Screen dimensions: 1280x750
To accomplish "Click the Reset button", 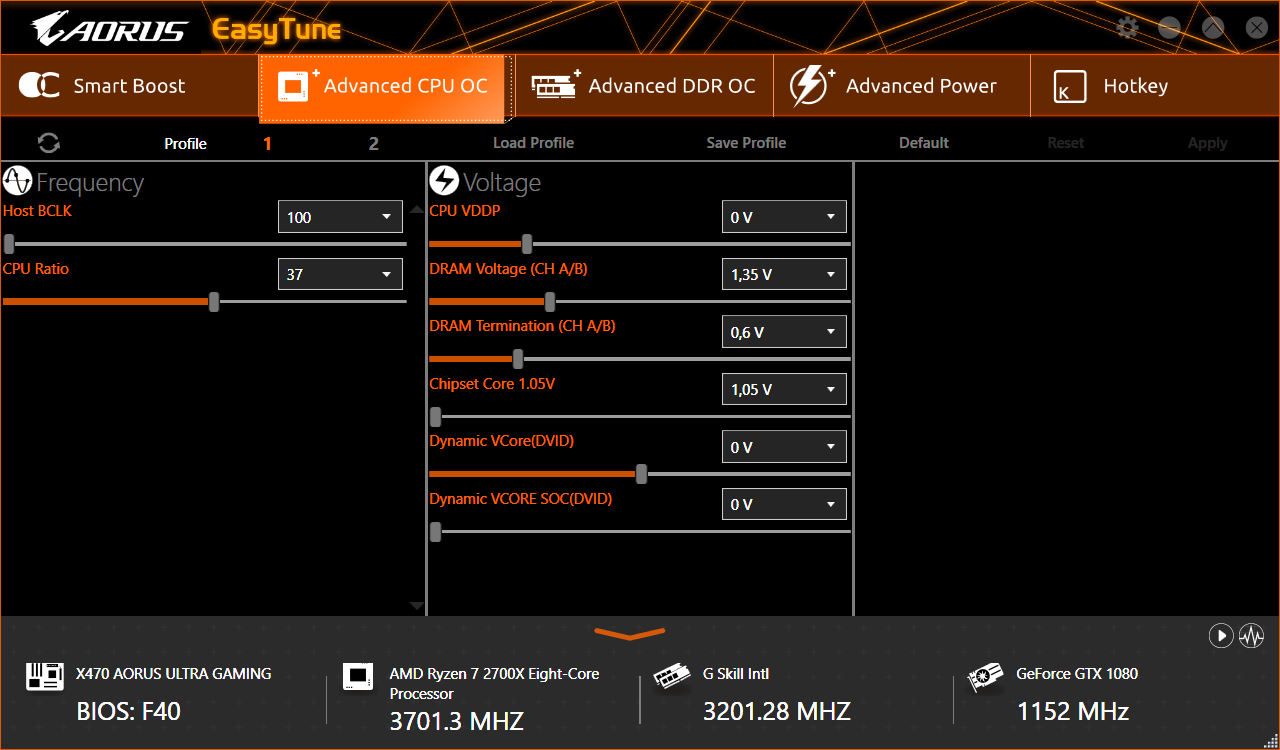I will [1065, 143].
